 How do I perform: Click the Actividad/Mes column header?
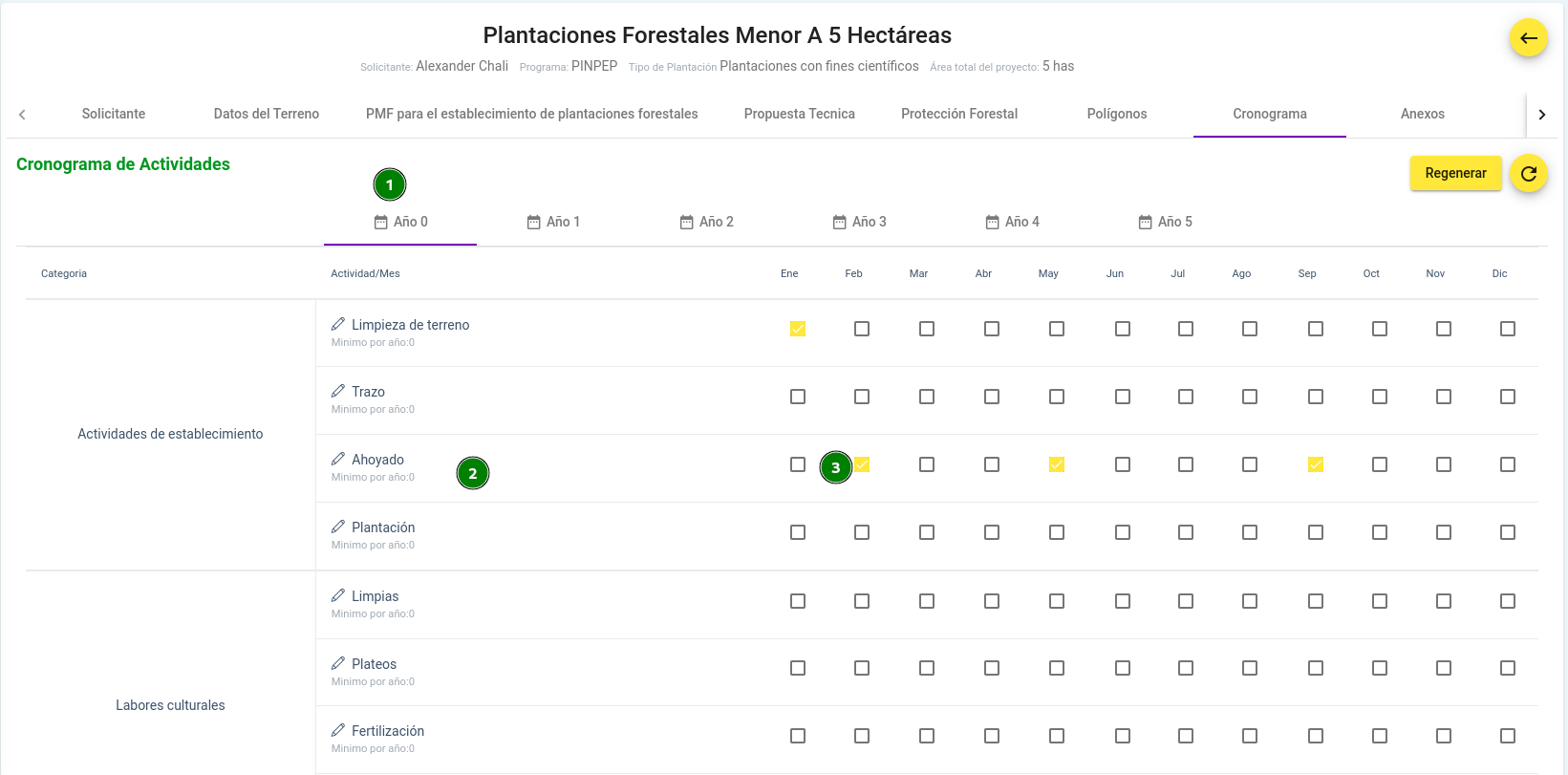365,273
